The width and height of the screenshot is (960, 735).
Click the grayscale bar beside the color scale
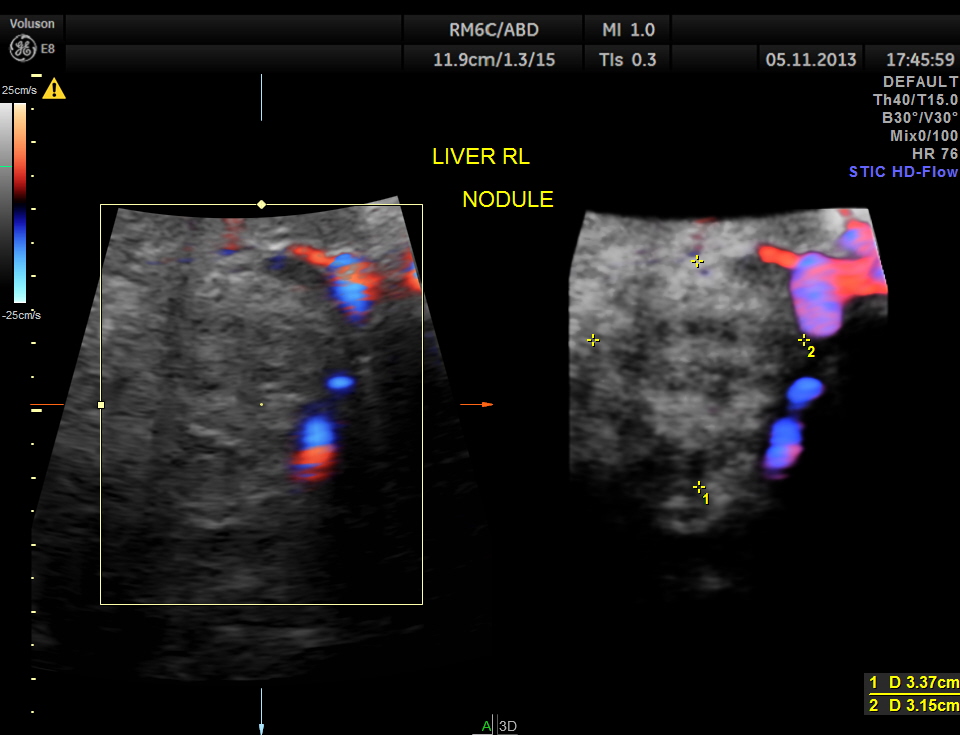coord(6,202)
